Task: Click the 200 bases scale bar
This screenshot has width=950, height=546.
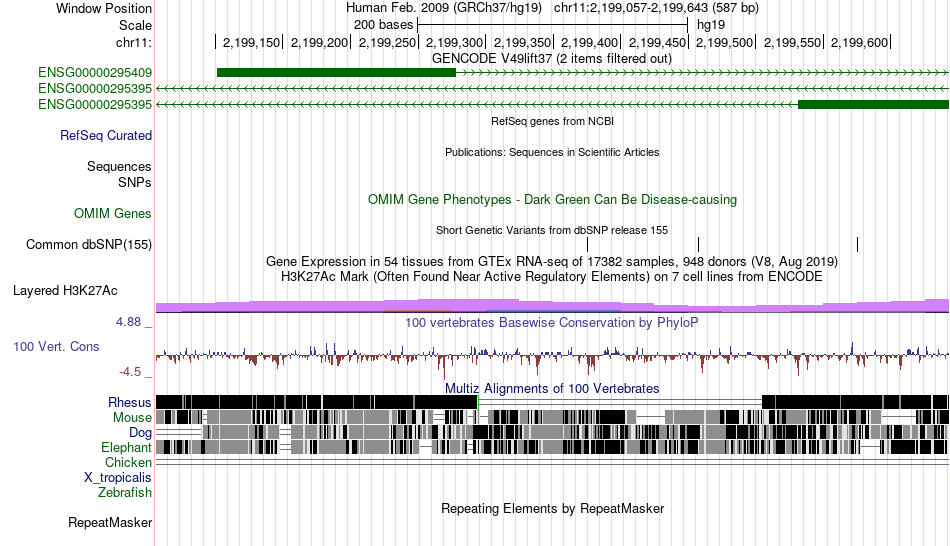Action: click(553, 25)
